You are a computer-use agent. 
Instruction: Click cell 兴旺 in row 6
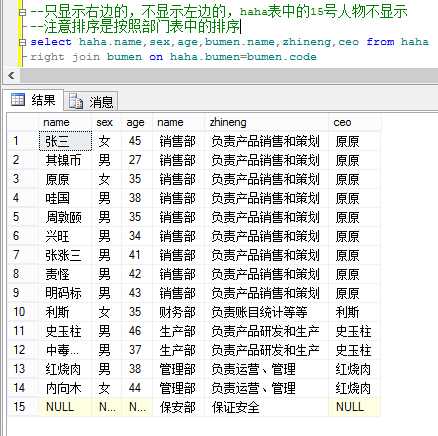65,236
